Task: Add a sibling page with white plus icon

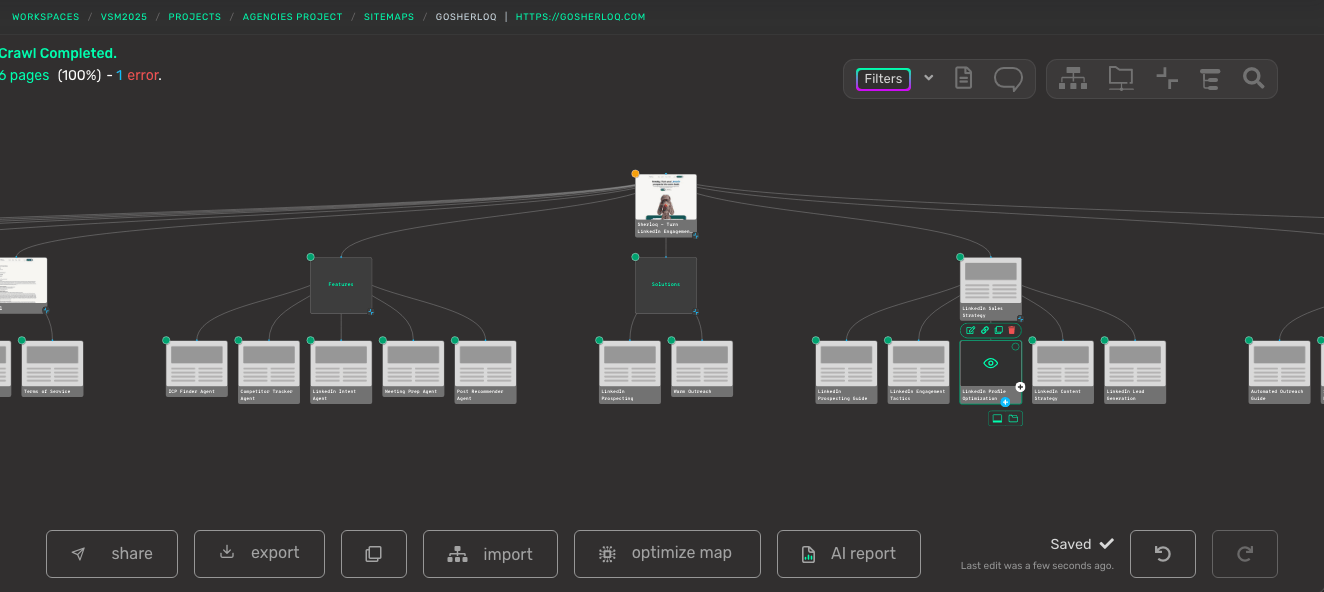Action: tap(1020, 387)
